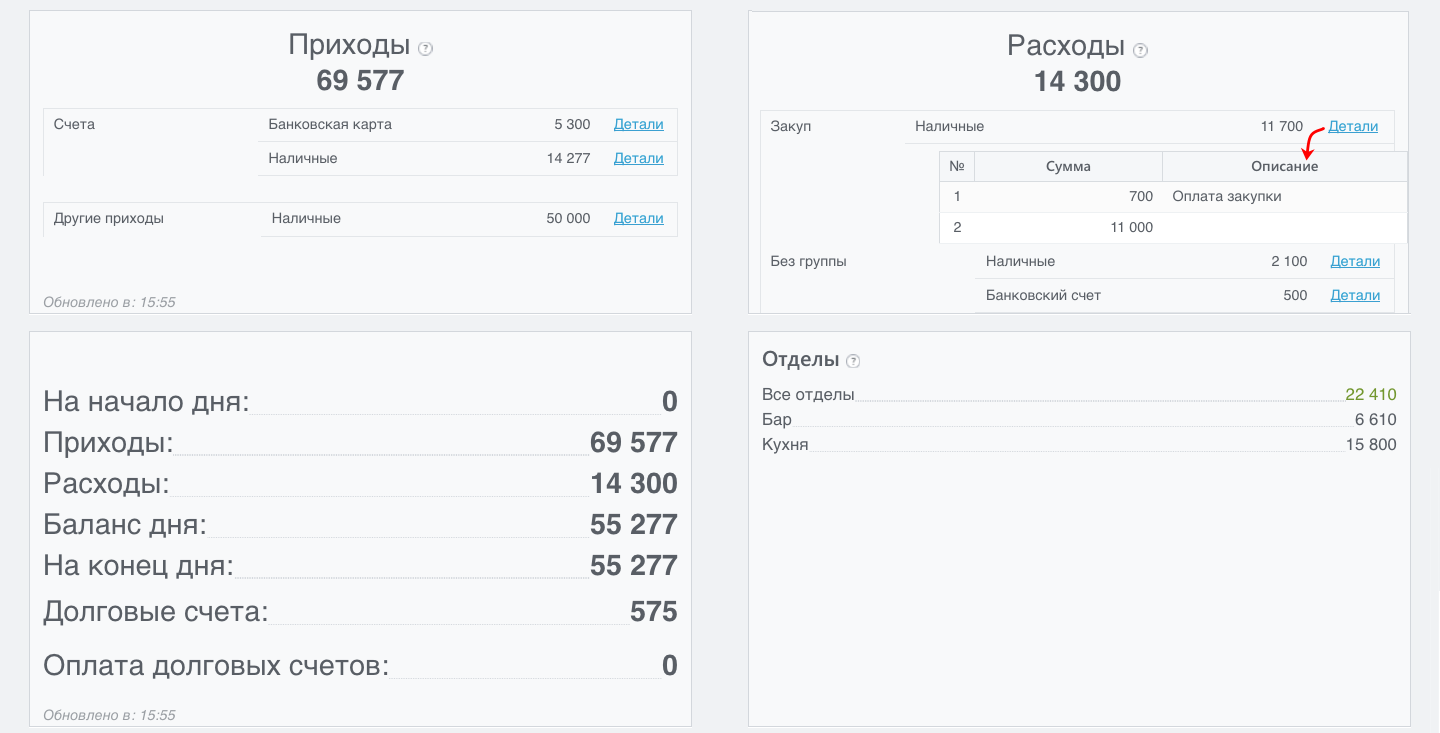Click the Приходы total 69 577 heading
1440x733 pixels.
pyautogui.click(x=360, y=80)
